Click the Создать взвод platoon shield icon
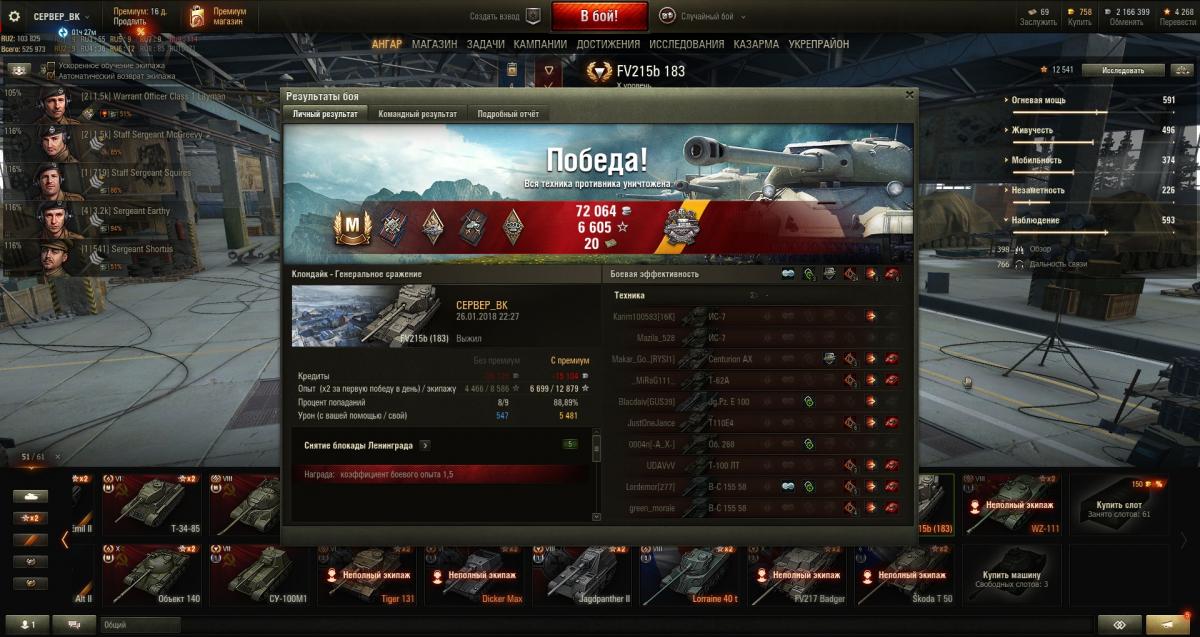Image resolution: width=1200 pixels, height=637 pixels. click(533, 16)
